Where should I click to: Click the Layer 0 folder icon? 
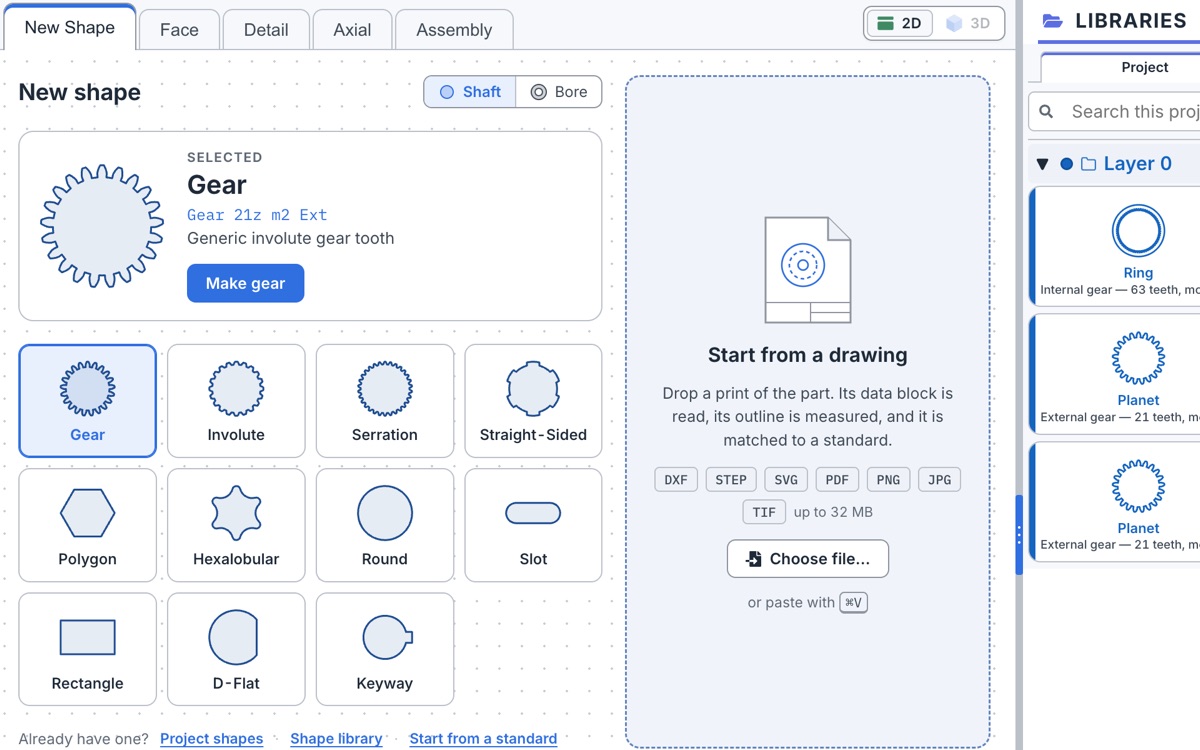1088,164
